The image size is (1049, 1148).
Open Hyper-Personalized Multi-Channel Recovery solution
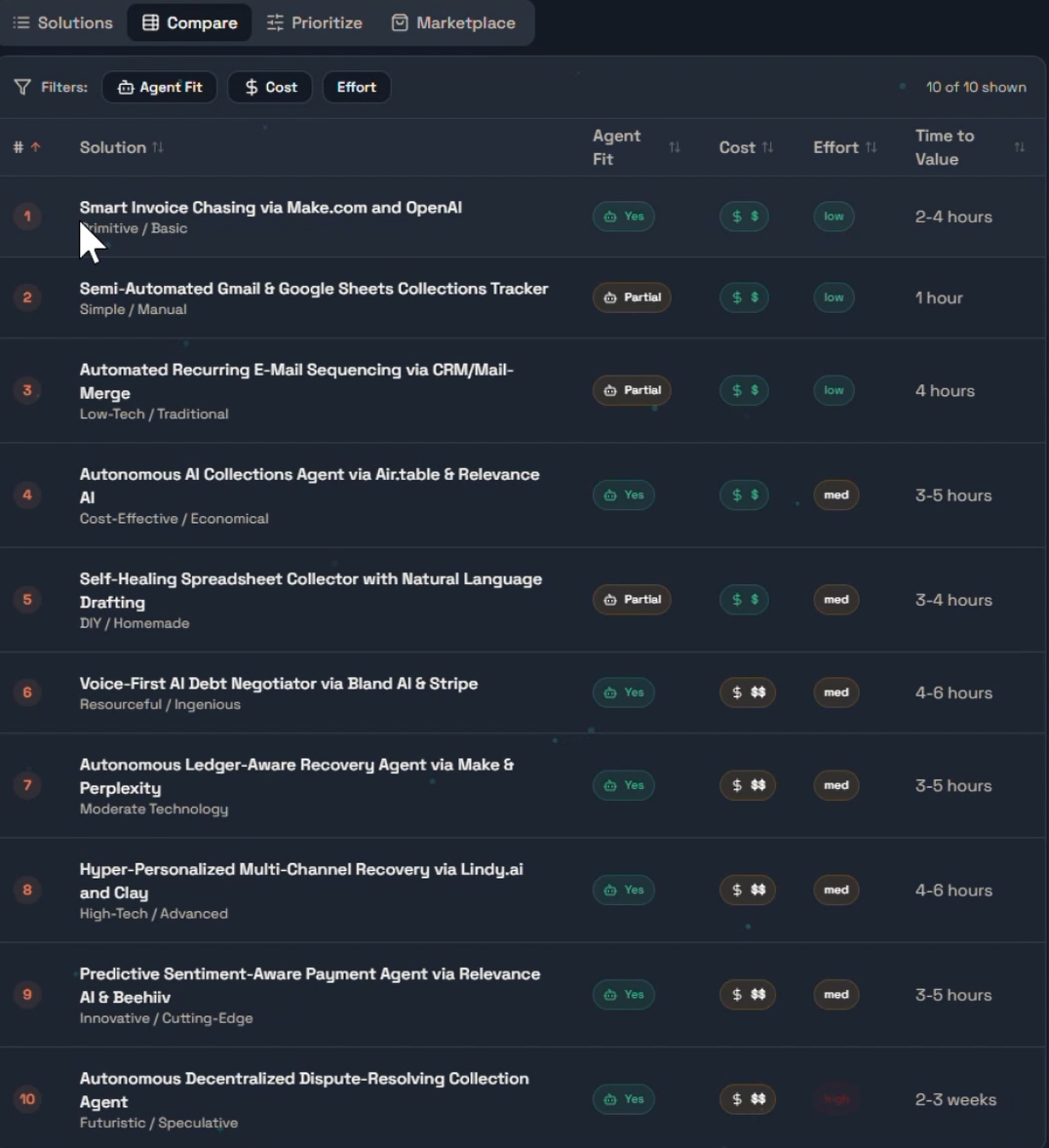(301, 881)
